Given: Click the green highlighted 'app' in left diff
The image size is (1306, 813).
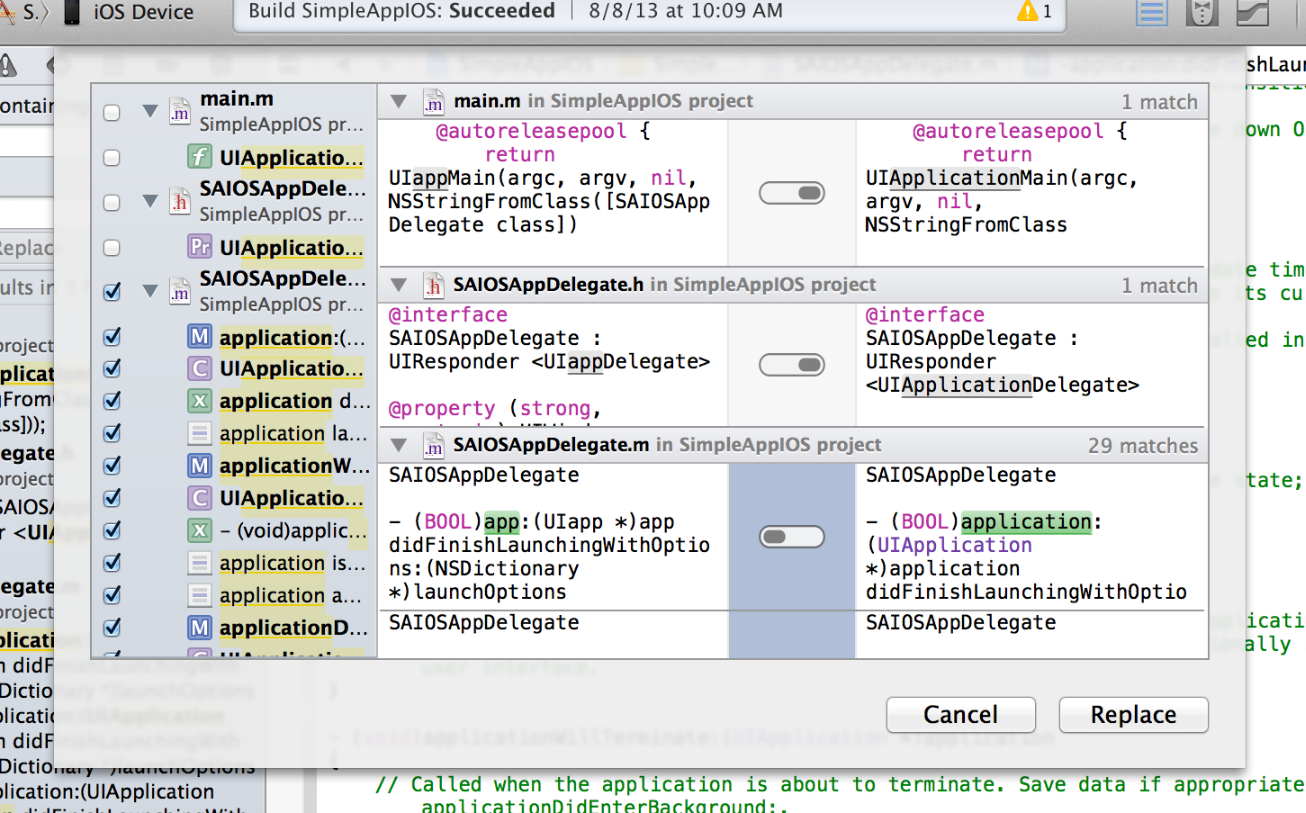Looking at the screenshot, I should tap(502, 522).
